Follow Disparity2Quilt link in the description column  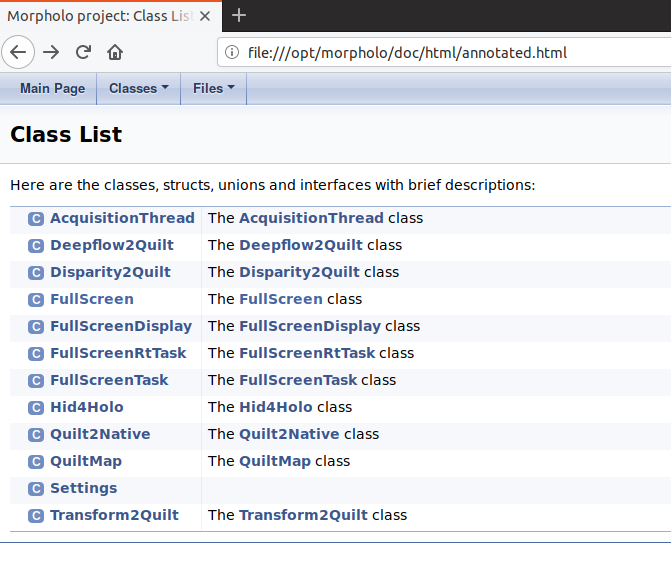tap(300, 272)
